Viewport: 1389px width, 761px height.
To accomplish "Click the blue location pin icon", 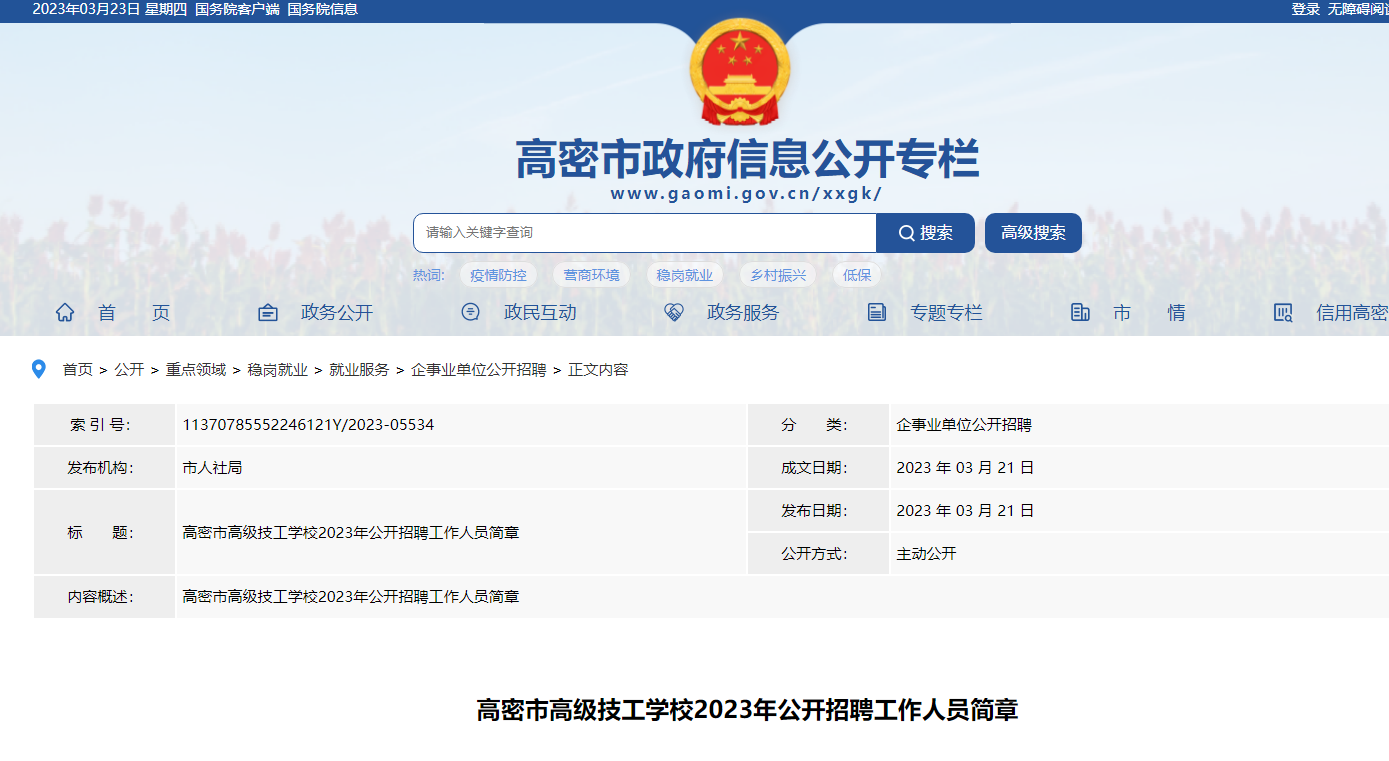I will pos(39,369).
